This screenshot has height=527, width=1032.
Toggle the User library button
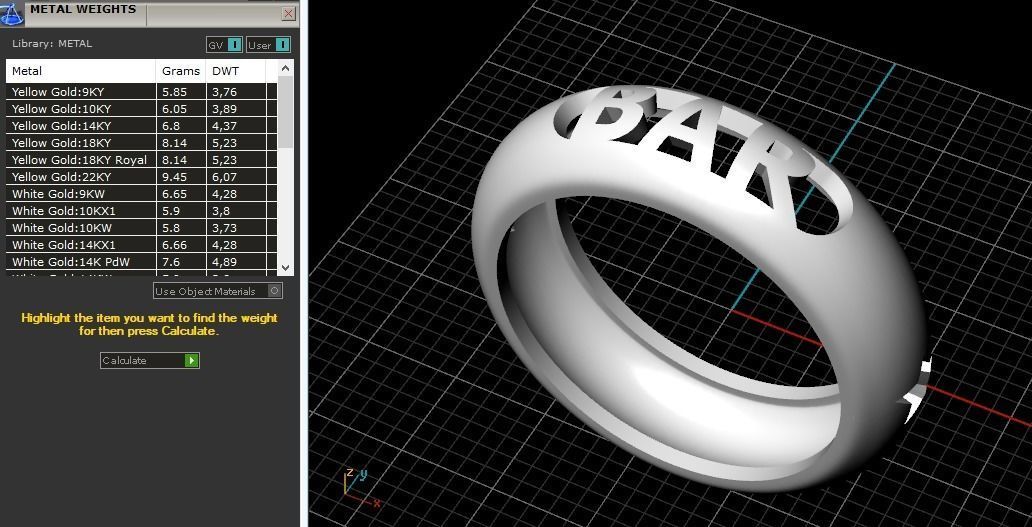(x=269, y=45)
